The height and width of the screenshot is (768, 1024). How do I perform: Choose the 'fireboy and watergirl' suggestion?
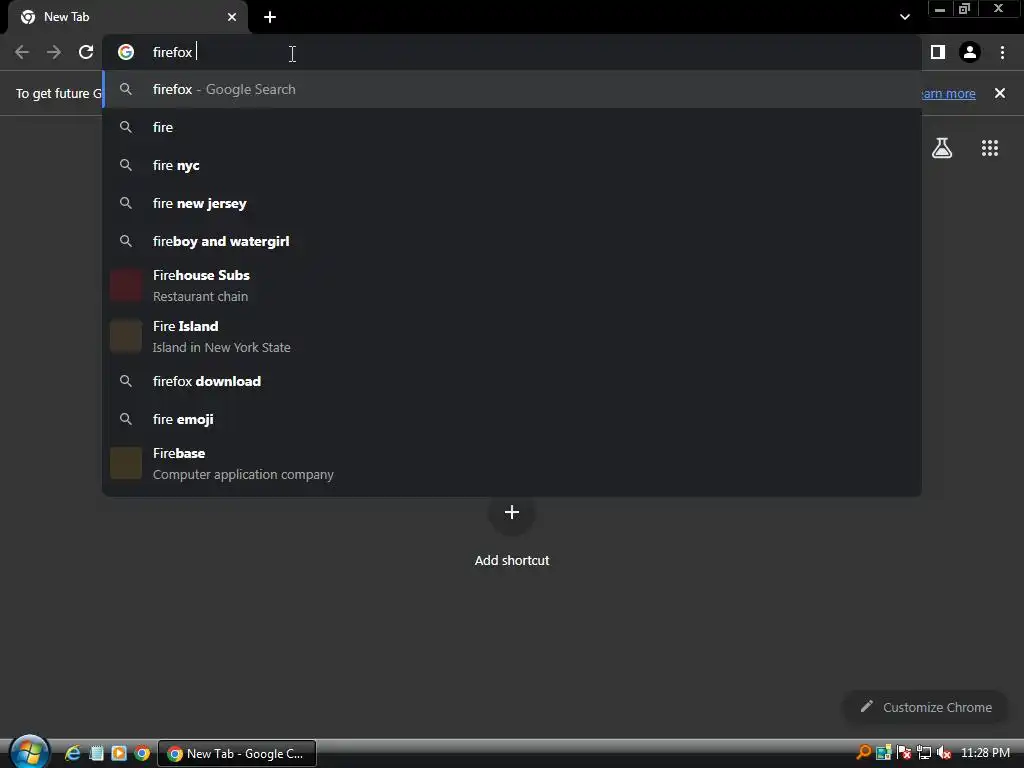(512, 241)
